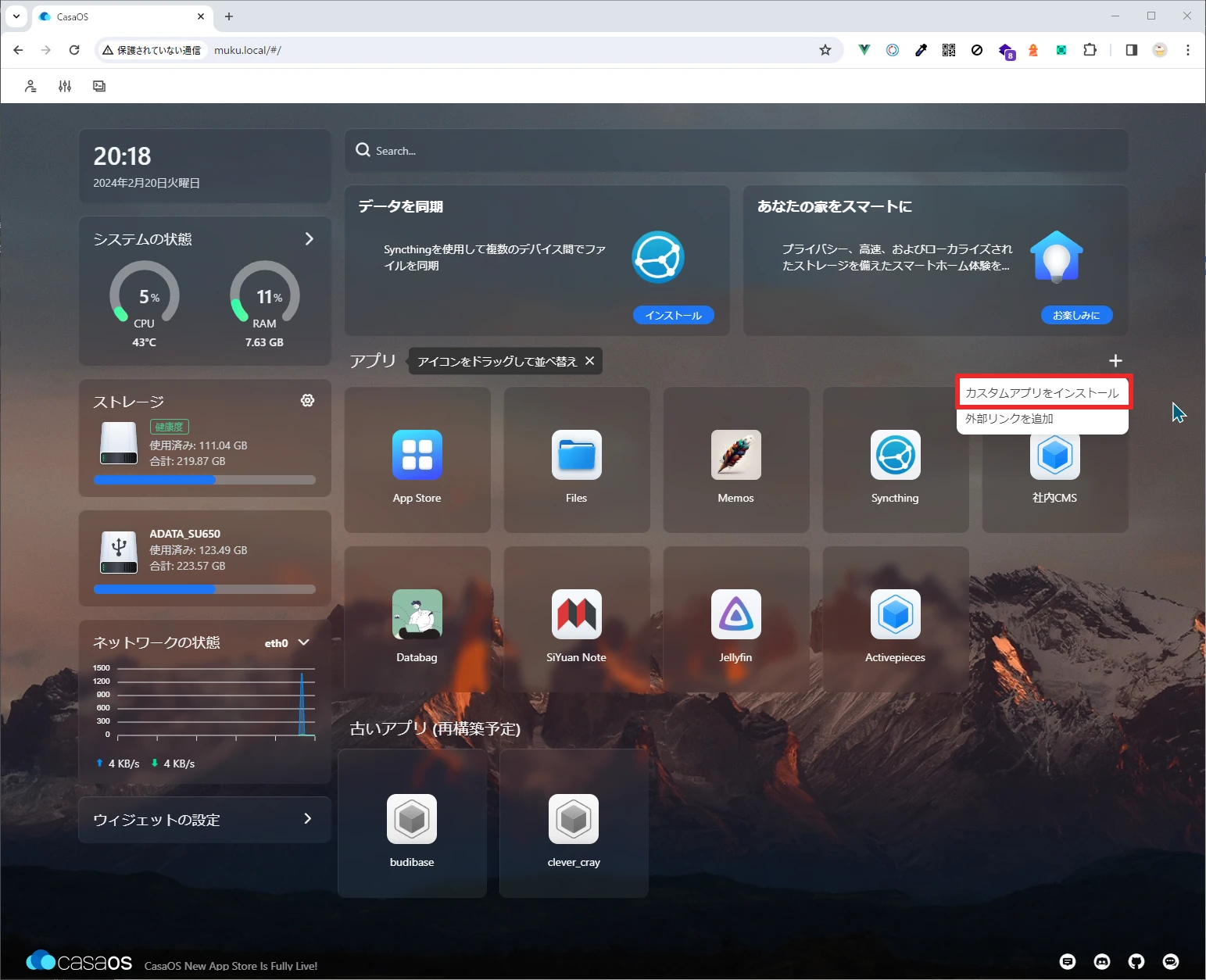Open the last message icon in footer

[x=1171, y=961]
